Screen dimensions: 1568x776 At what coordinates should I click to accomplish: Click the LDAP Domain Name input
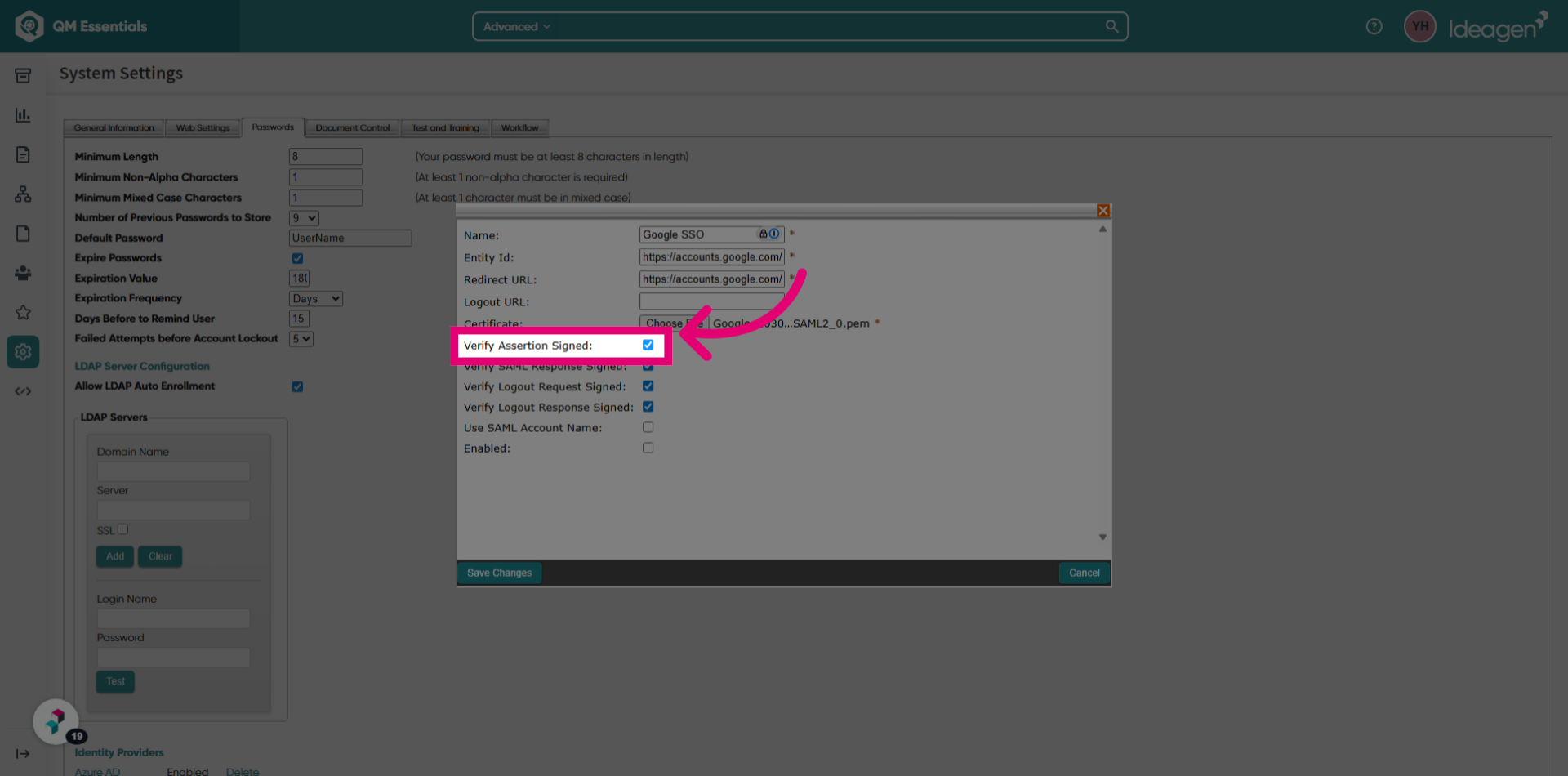173,471
